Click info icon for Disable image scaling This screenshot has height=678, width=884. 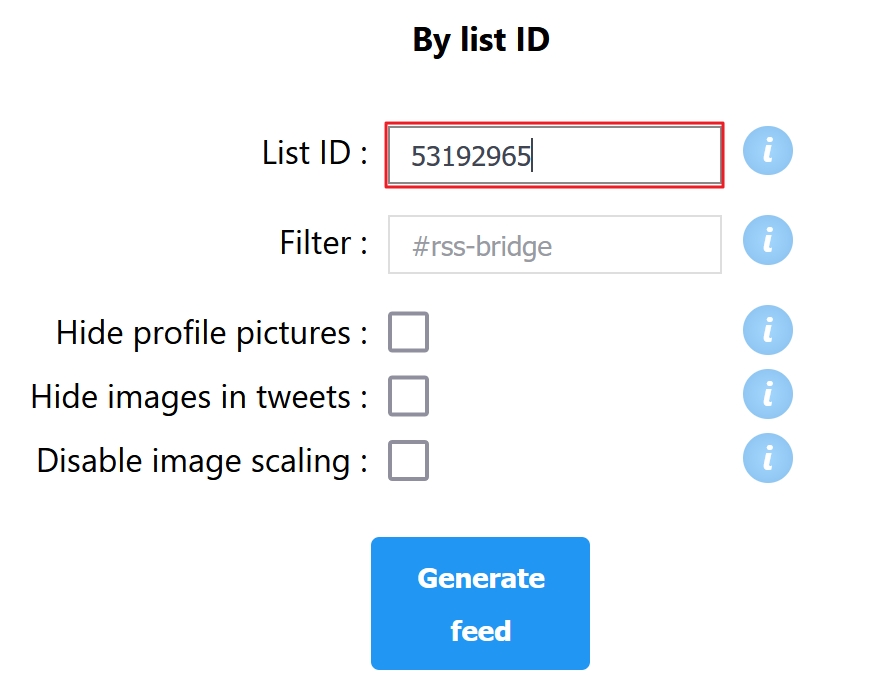(x=767, y=458)
